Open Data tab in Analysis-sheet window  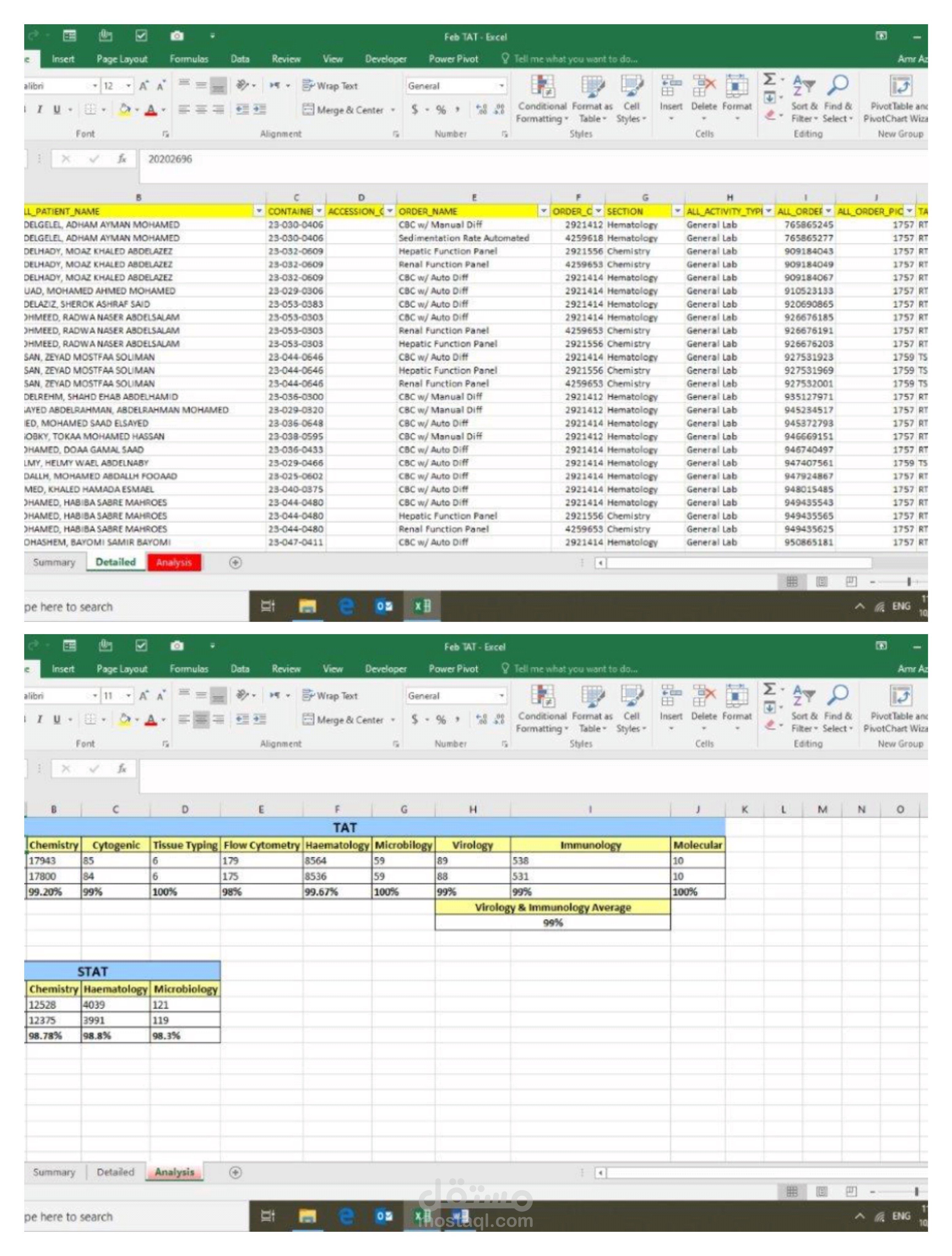point(240,668)
